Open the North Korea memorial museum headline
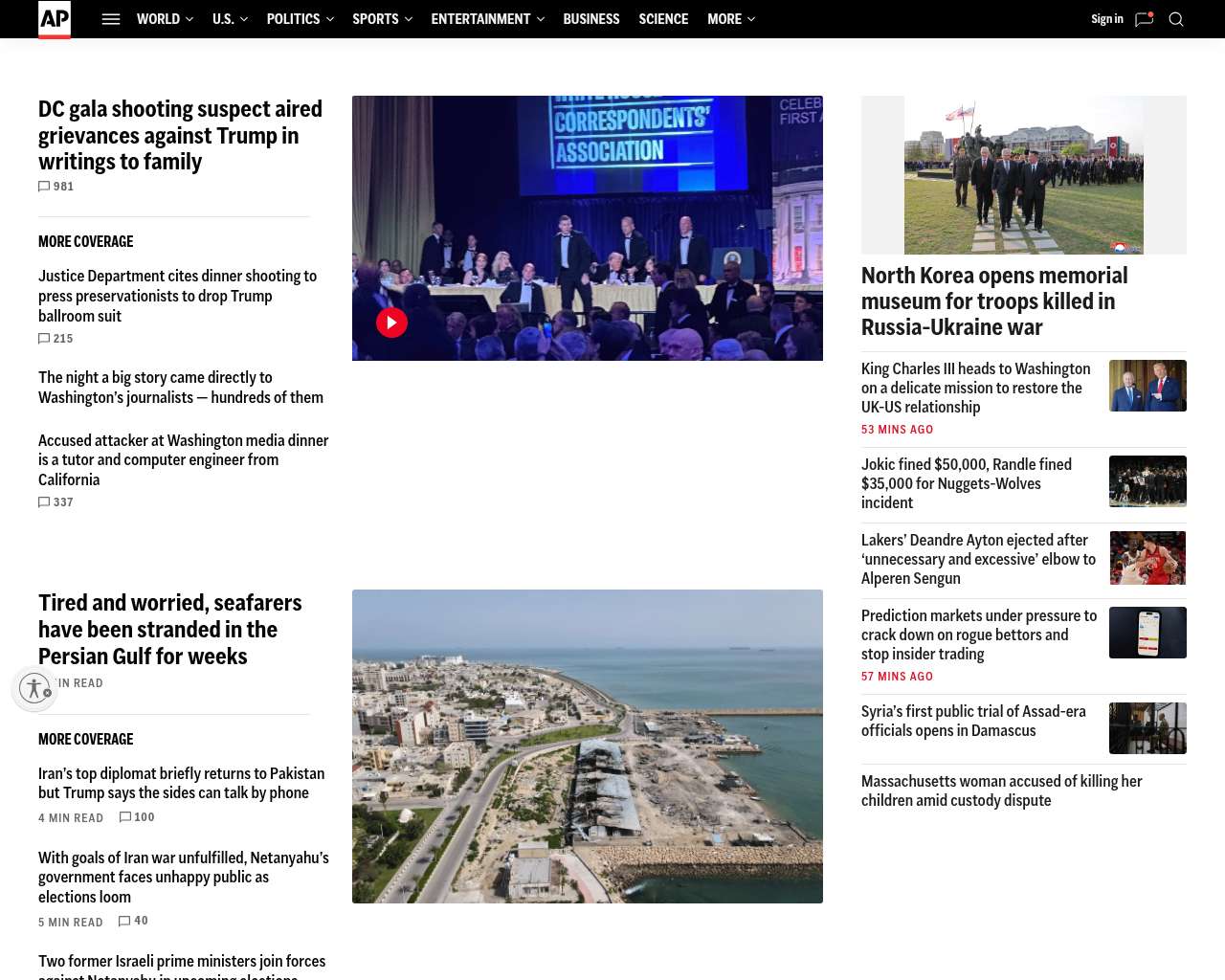This screenshot has height=980, width=1225. point(994,301)
